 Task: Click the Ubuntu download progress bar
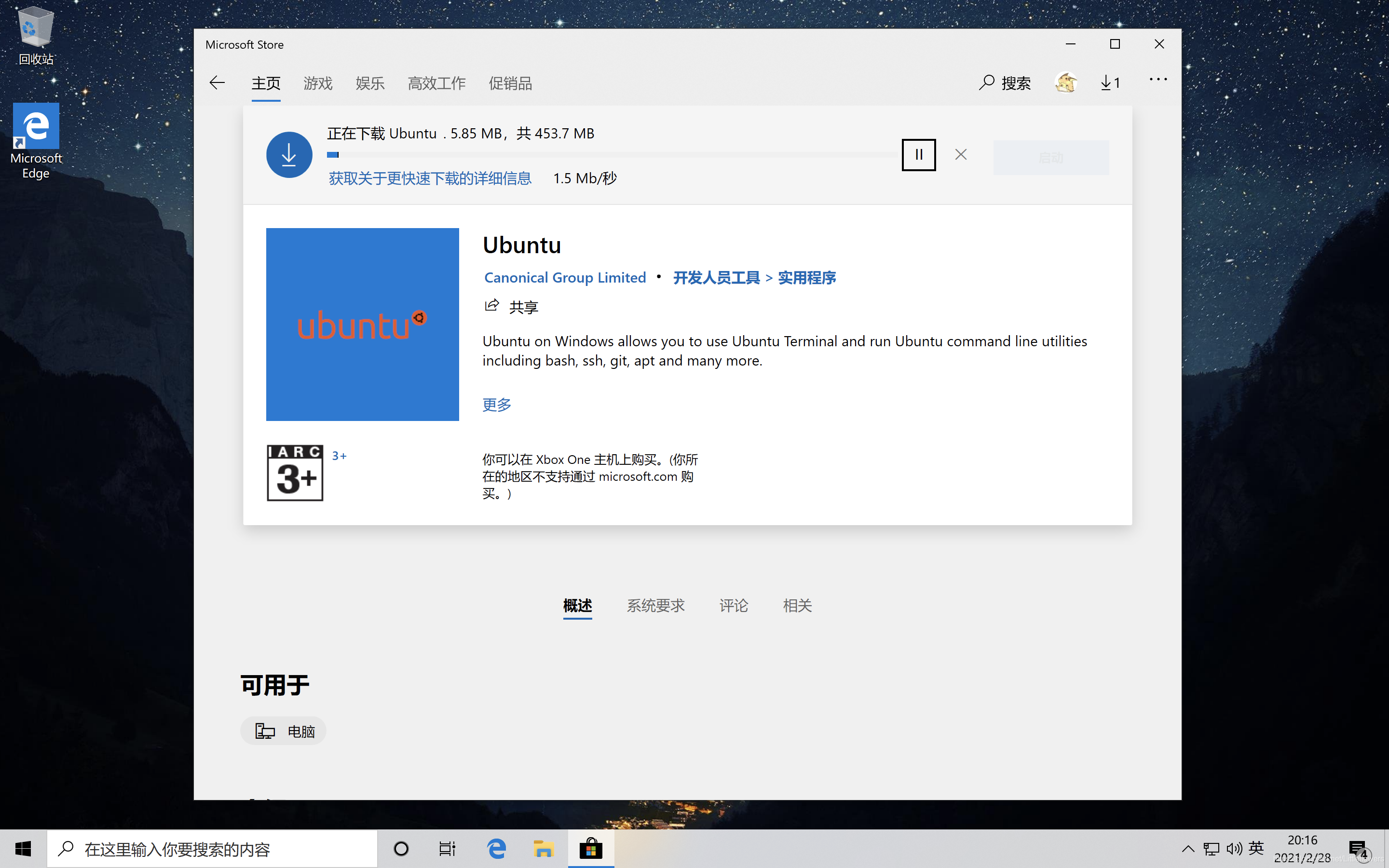click(612, 154)
